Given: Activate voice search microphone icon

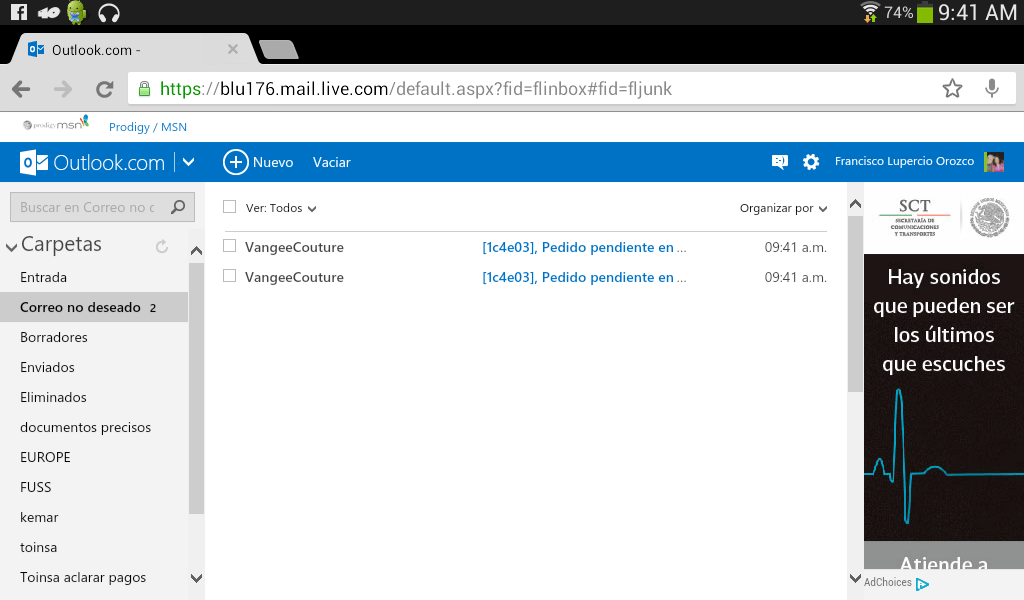Looking at the screenshot, I should pyautogui.click(x=991, y=88).
